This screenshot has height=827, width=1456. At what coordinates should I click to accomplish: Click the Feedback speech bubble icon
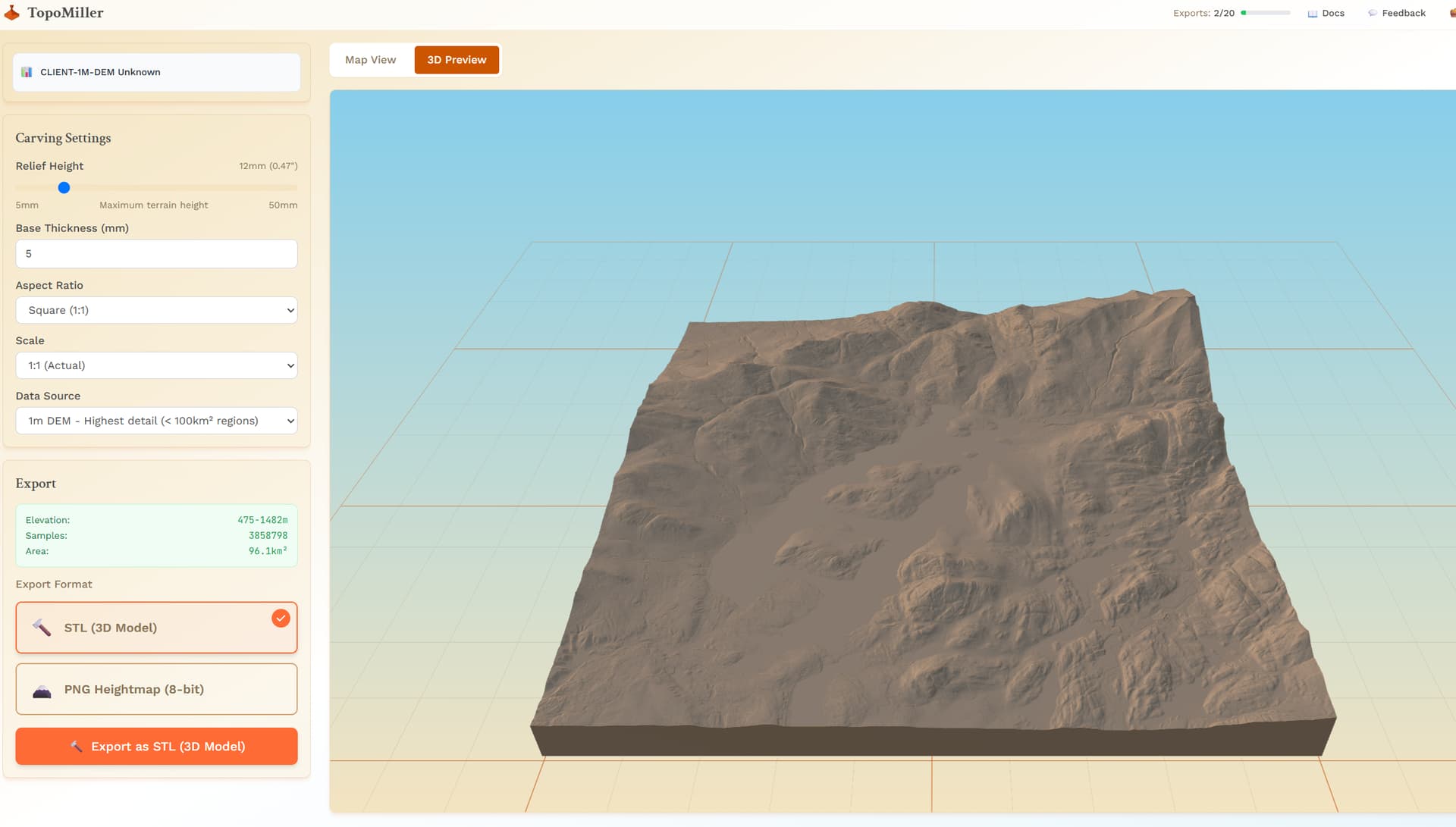(1372, 14)
